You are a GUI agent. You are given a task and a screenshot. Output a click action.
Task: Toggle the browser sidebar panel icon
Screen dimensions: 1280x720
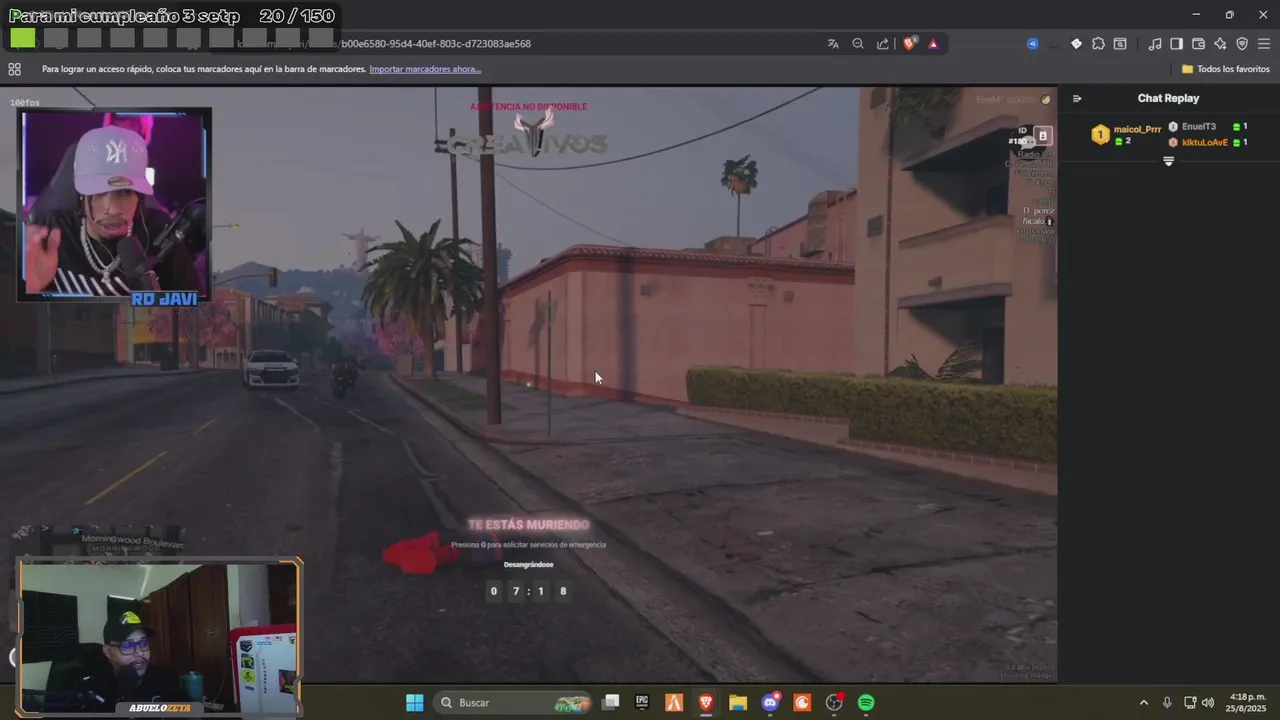point(1176,44)
